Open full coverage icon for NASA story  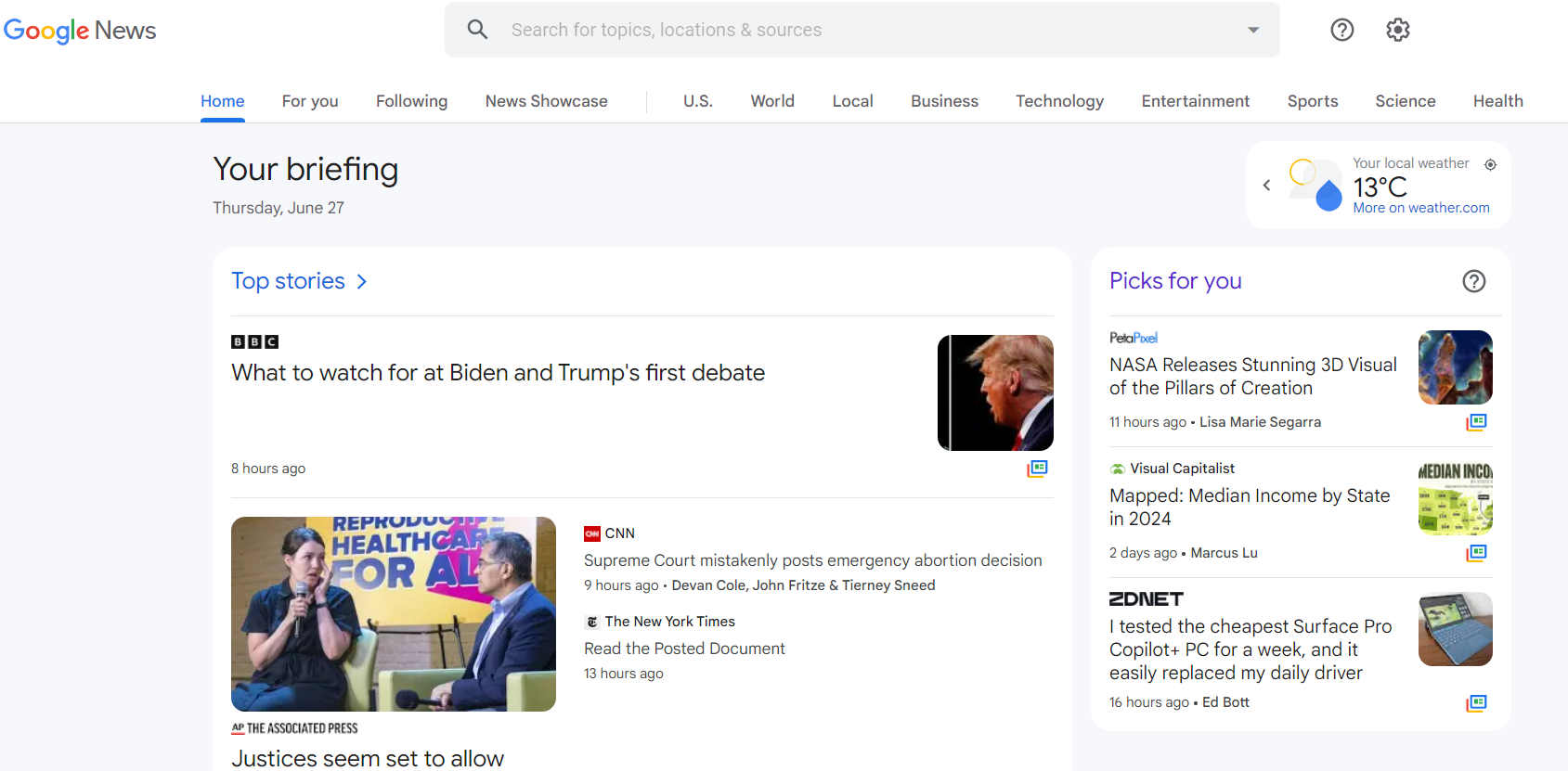coord(1476,422)
